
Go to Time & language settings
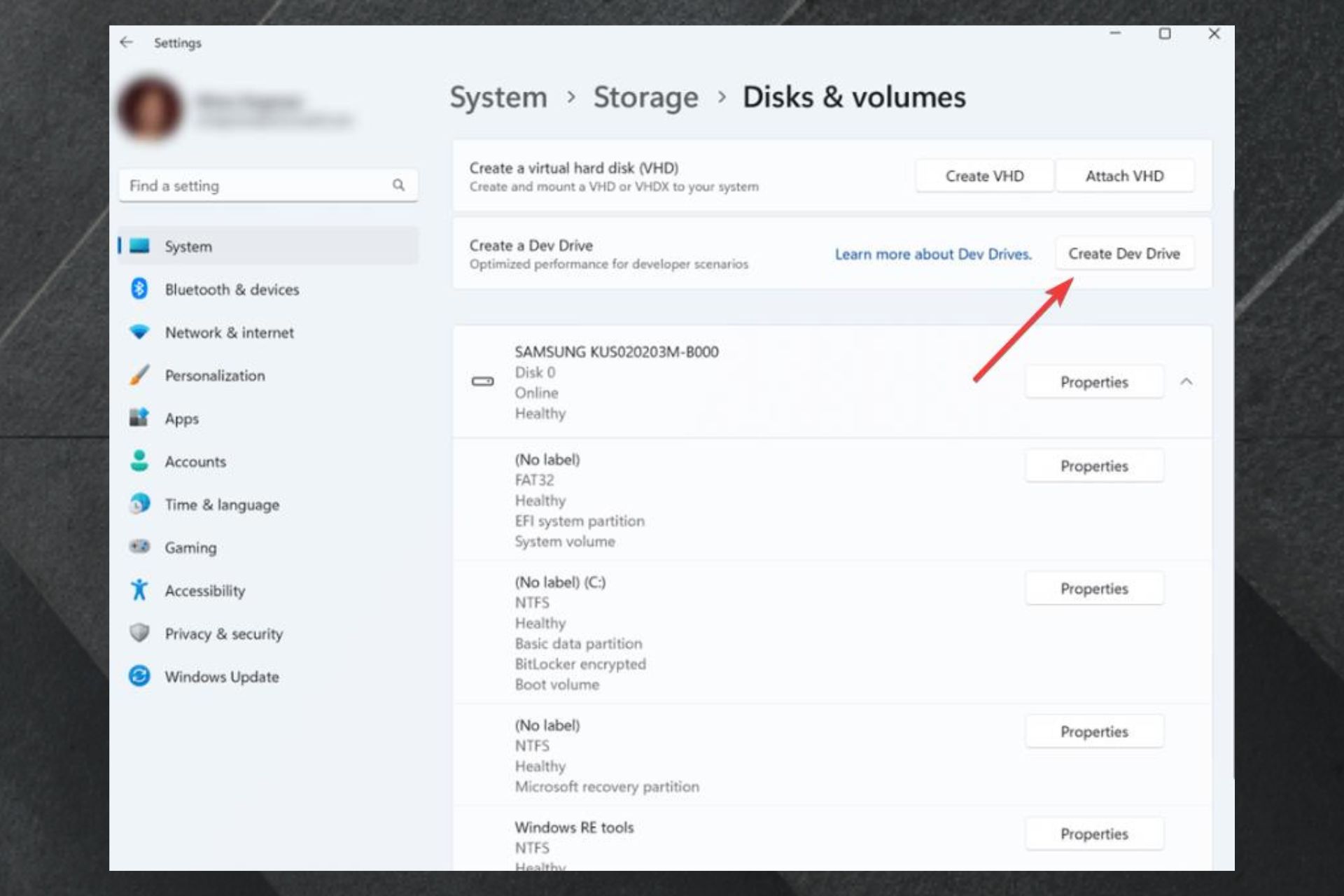coord(222,505)
